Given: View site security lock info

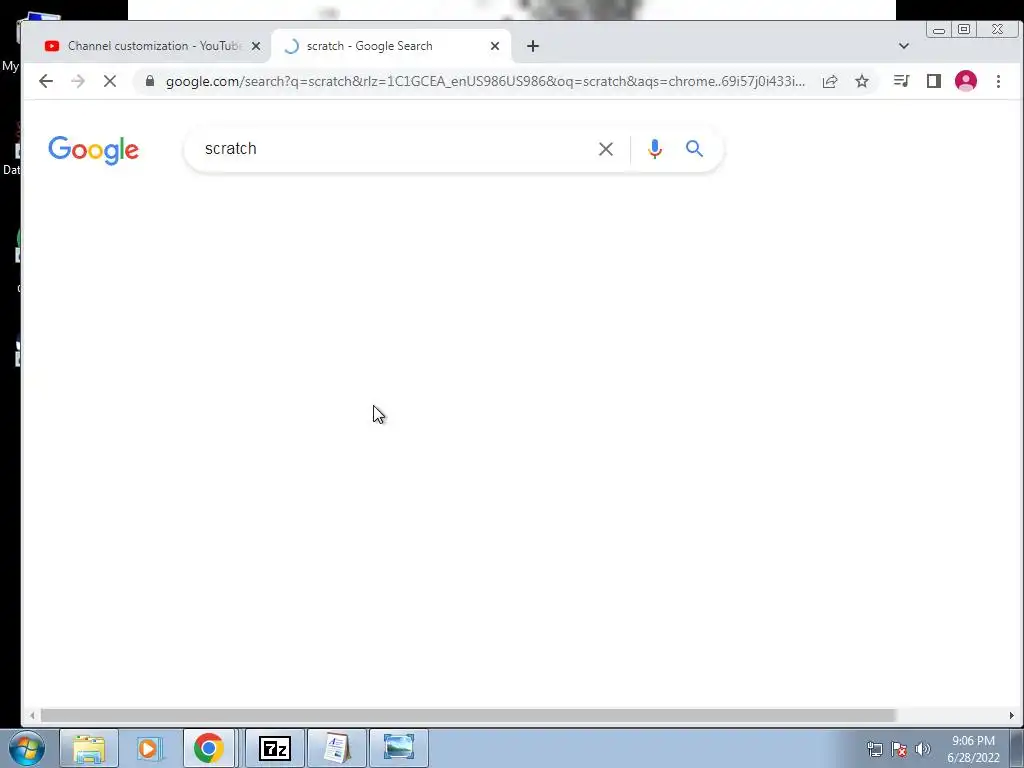Looking at the screenshot, I should [x=150, y=81].
